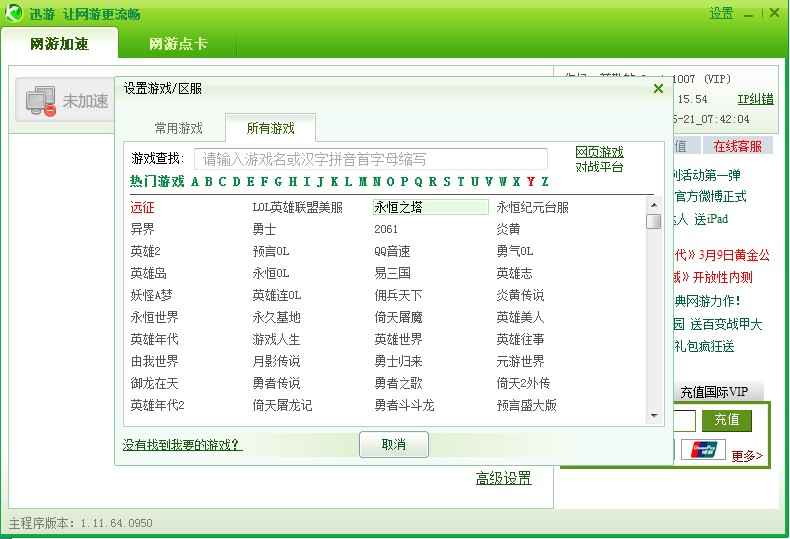Select the game 勇者之歌

[x=398, y=383]
